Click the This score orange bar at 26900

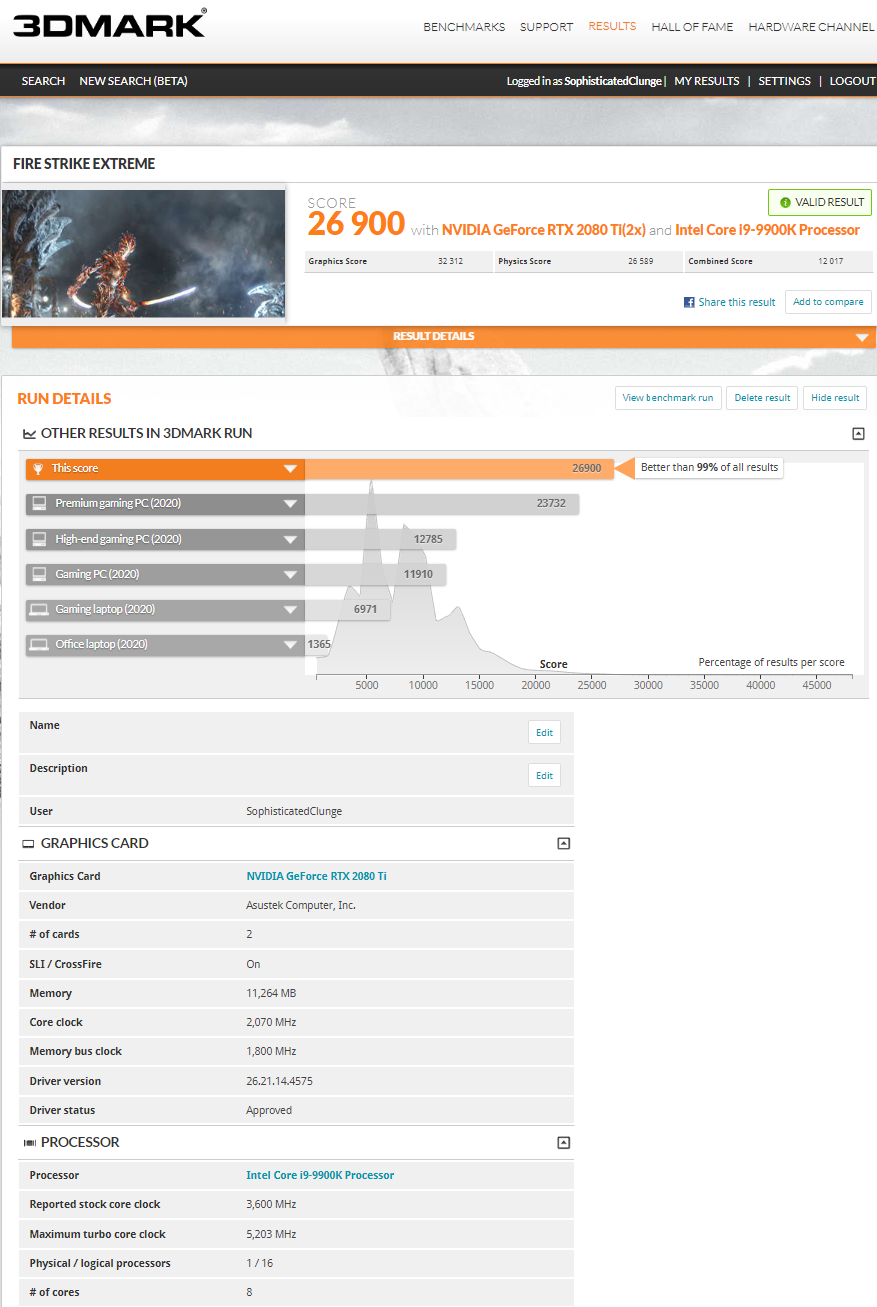tap(460, 468)
